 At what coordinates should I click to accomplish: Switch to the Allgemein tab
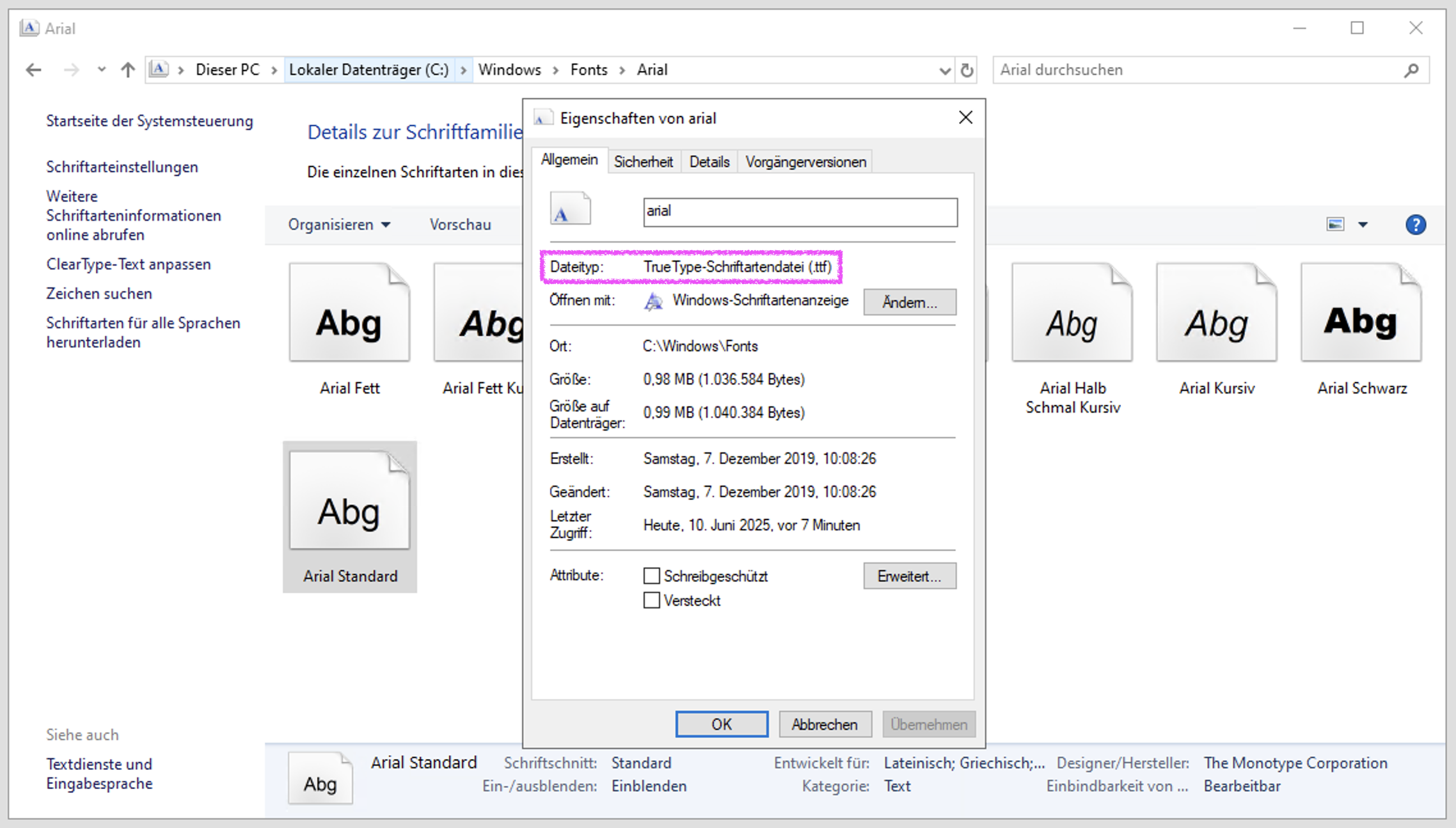569,160
